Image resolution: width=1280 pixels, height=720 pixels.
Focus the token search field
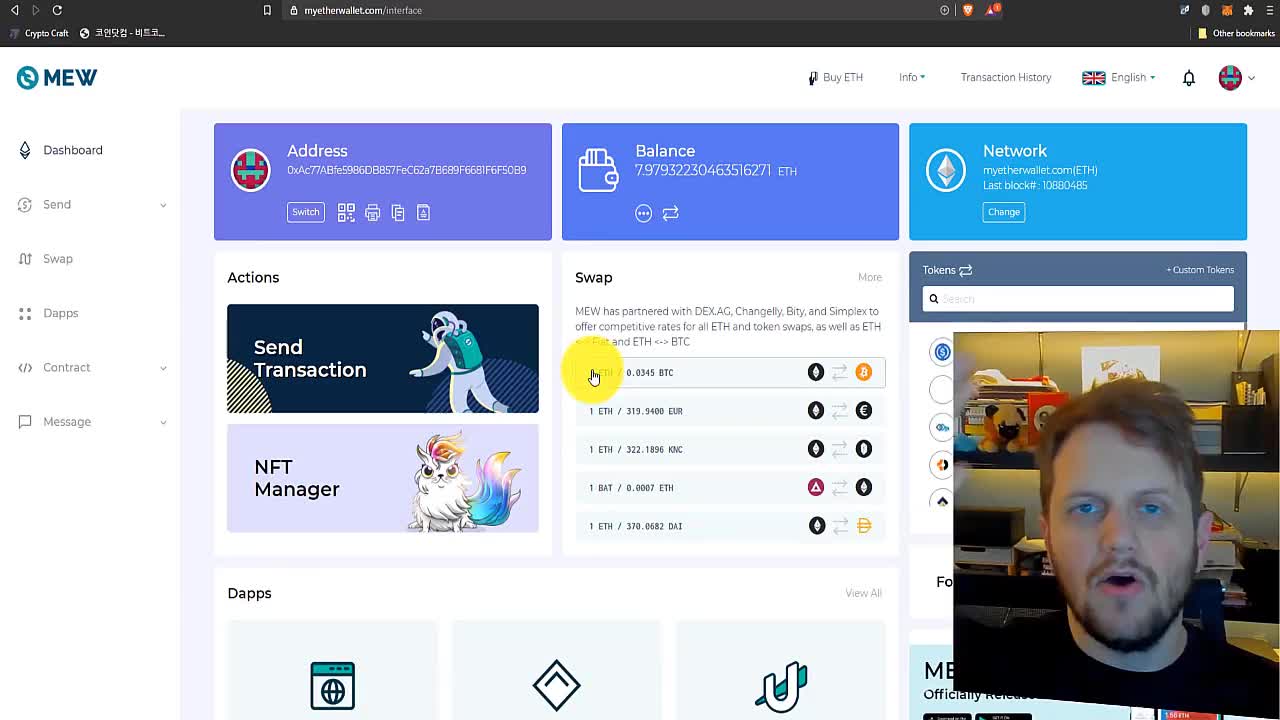tap(1078, 298)
